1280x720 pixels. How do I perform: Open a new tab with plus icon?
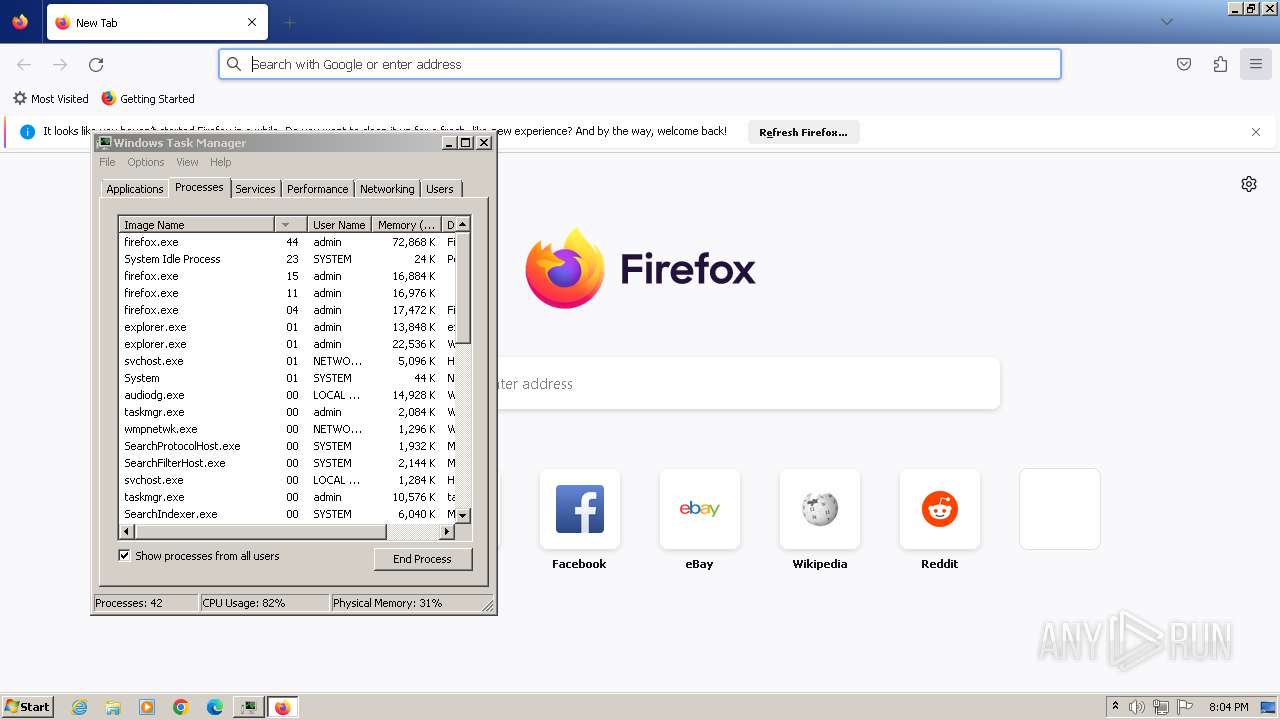[290, 22]
